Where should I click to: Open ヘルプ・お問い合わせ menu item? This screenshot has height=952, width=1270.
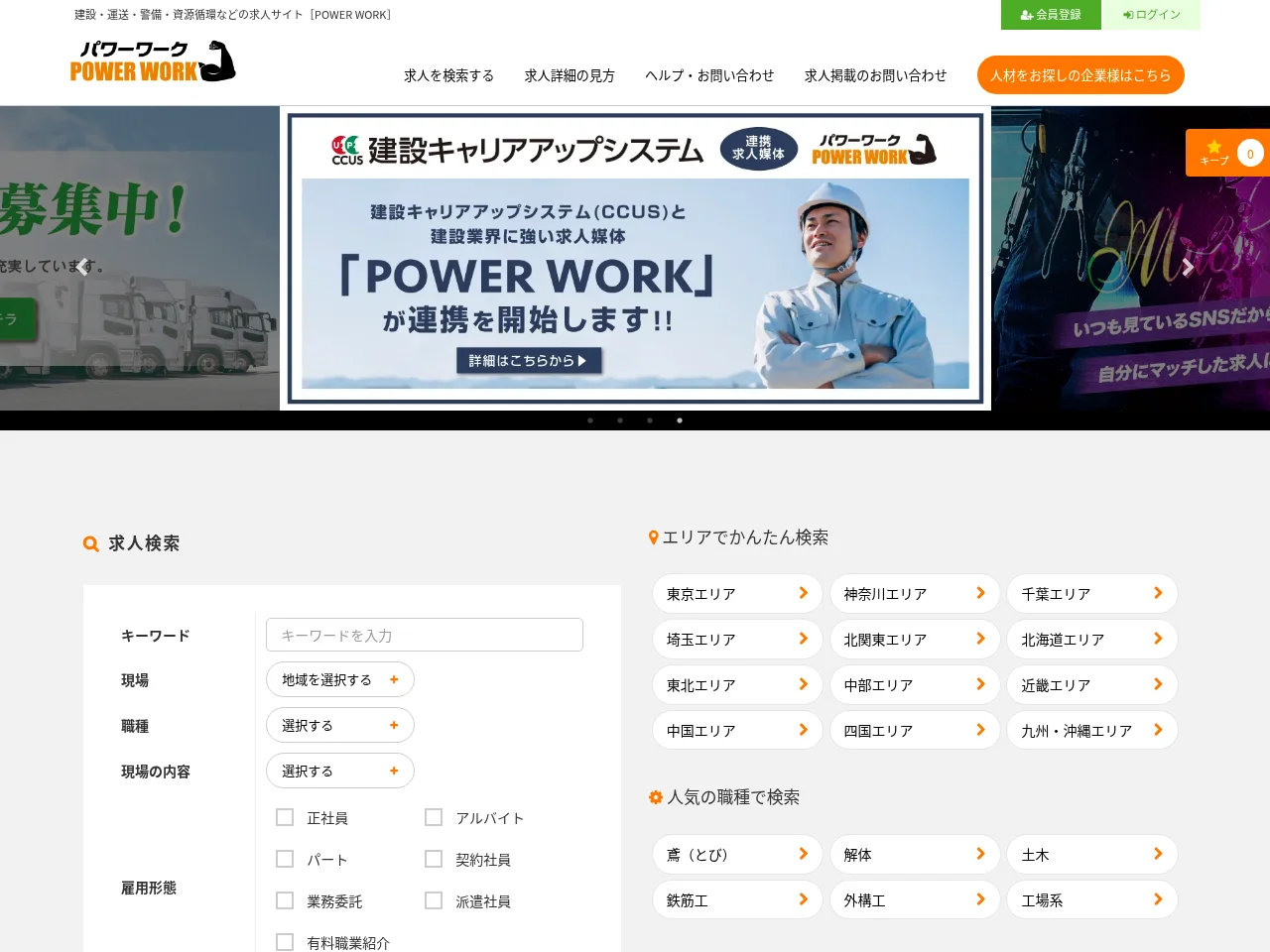pos(709,75)
